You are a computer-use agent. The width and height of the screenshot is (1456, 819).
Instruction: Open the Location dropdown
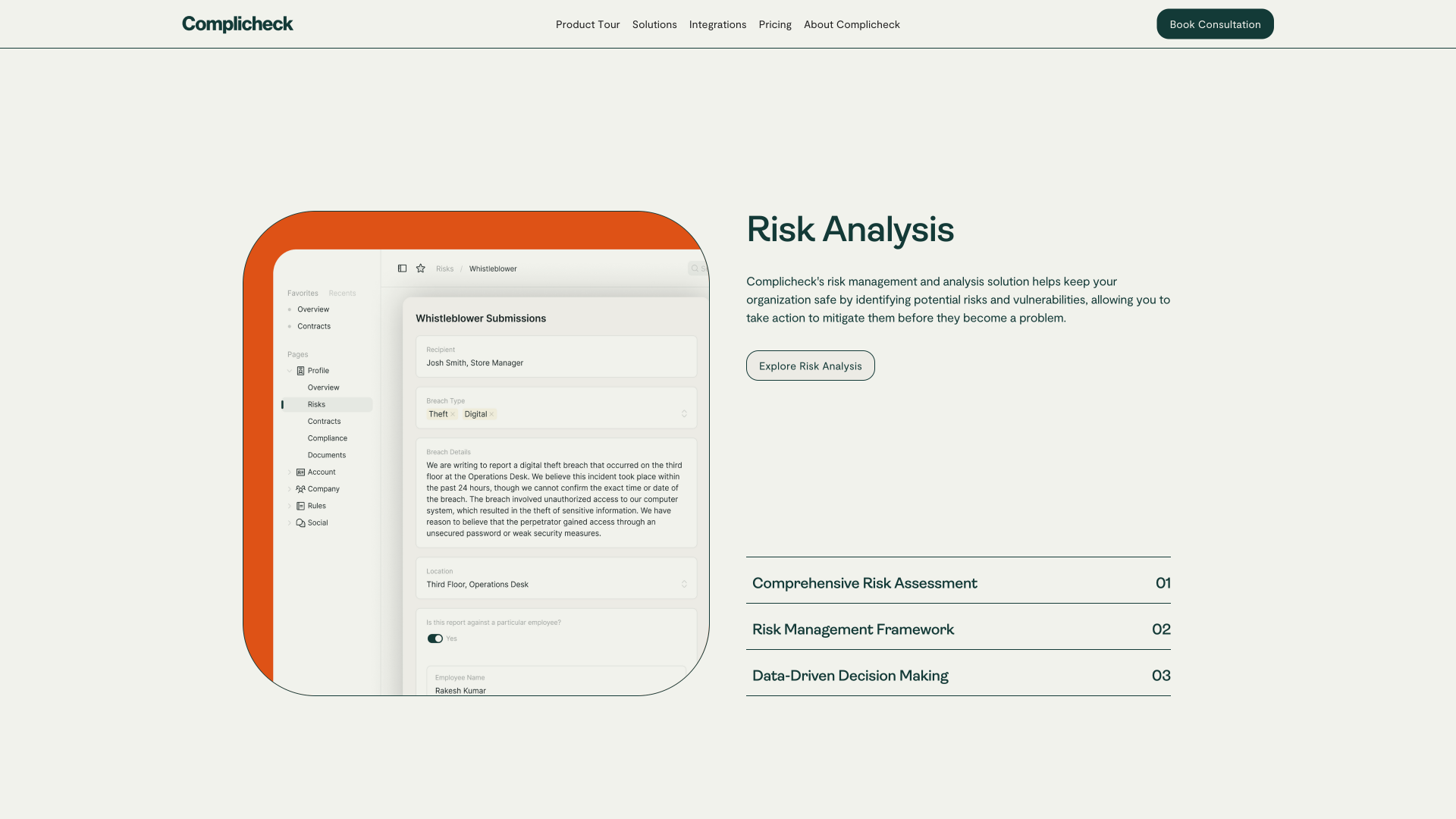[684, 584]
